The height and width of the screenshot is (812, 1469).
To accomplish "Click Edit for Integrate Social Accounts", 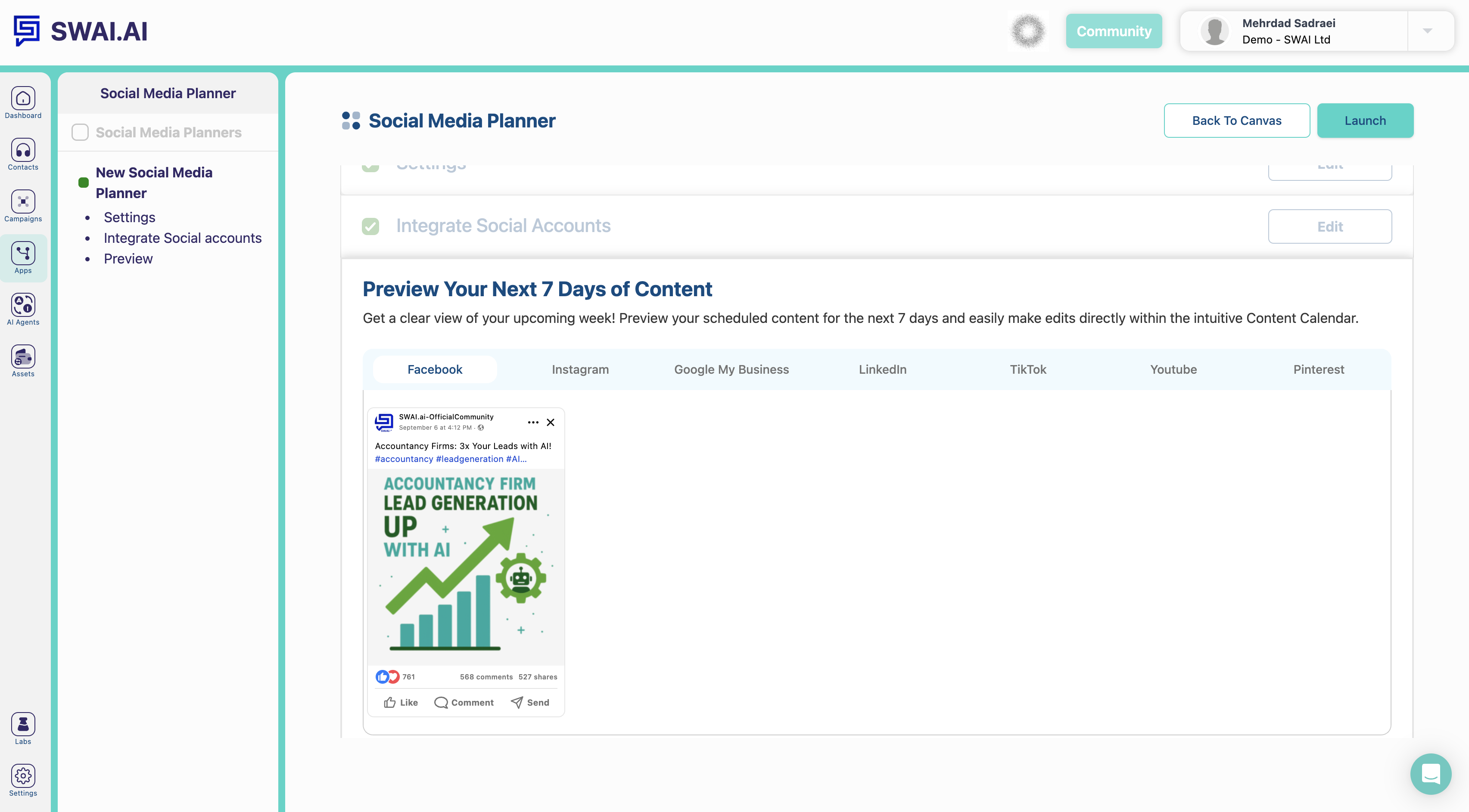I will [x=1330, y=226].
